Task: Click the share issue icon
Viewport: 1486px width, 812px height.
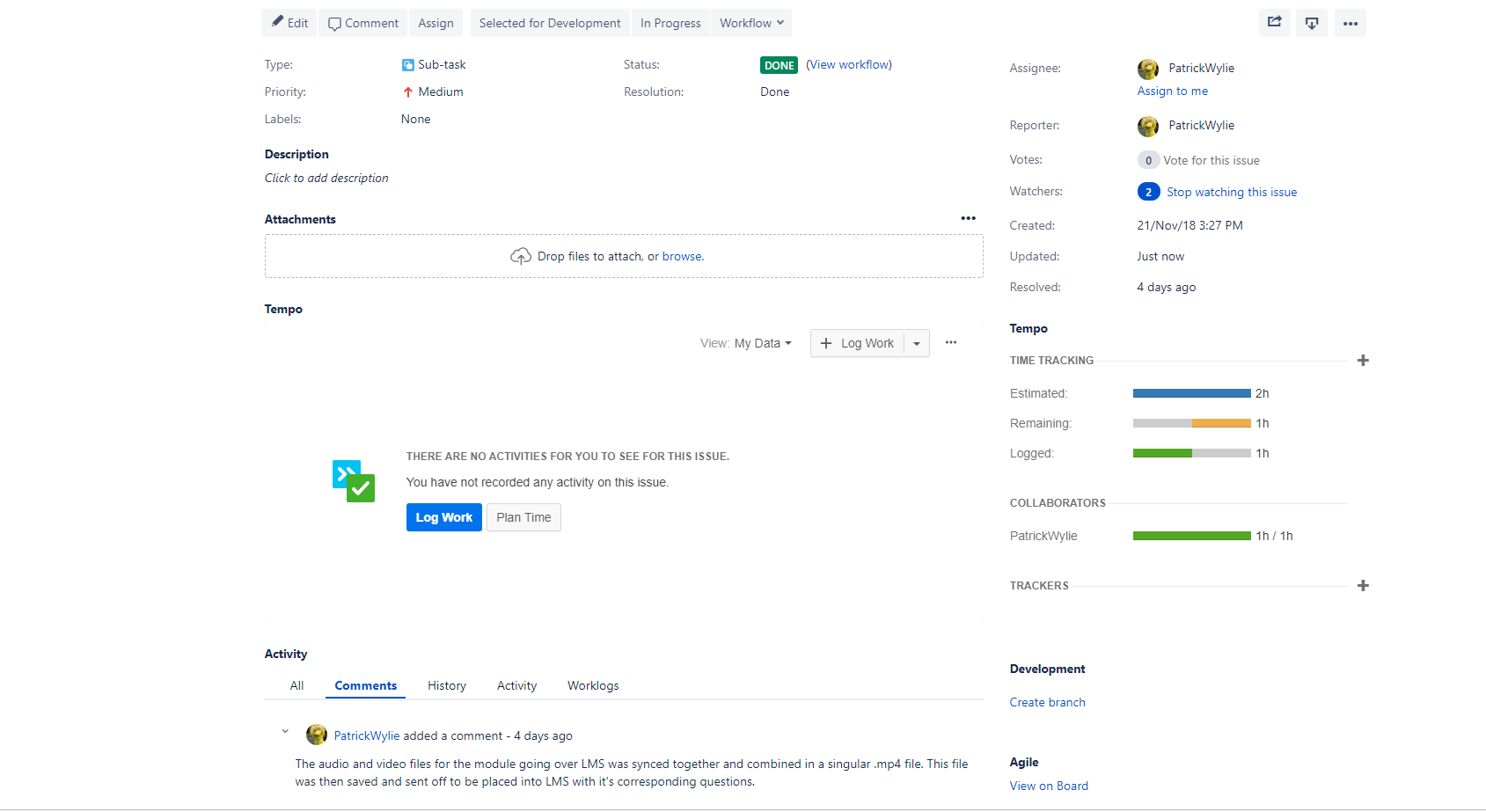Action: (x=1274, y=23)
